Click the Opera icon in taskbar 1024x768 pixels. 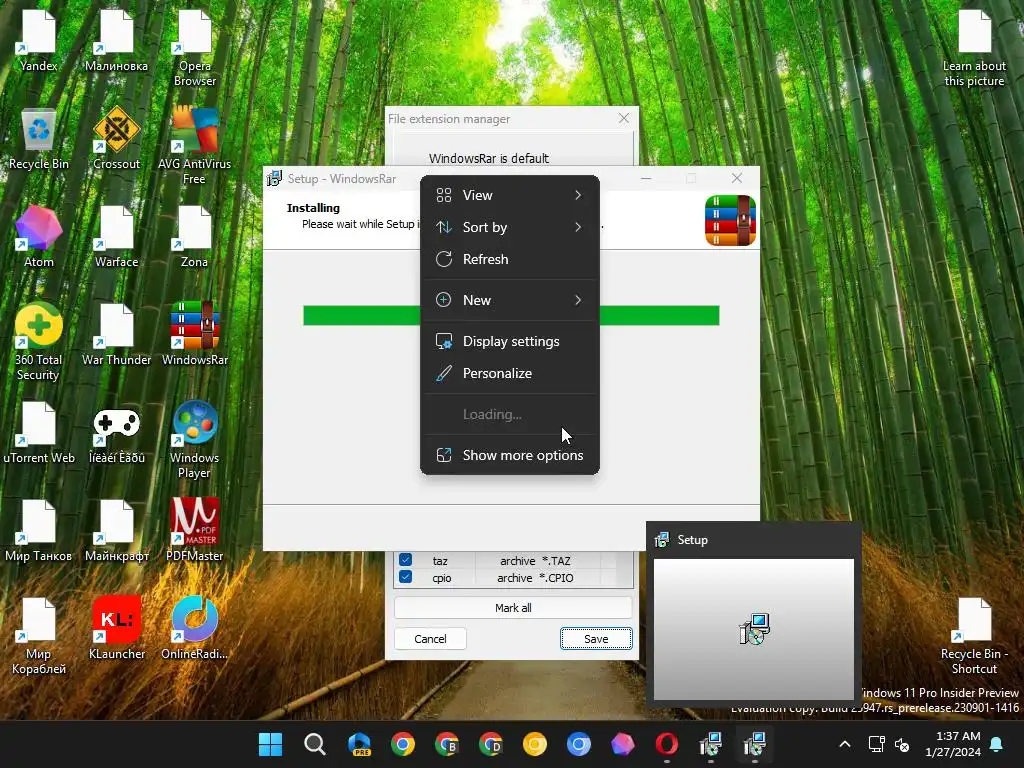666,744
